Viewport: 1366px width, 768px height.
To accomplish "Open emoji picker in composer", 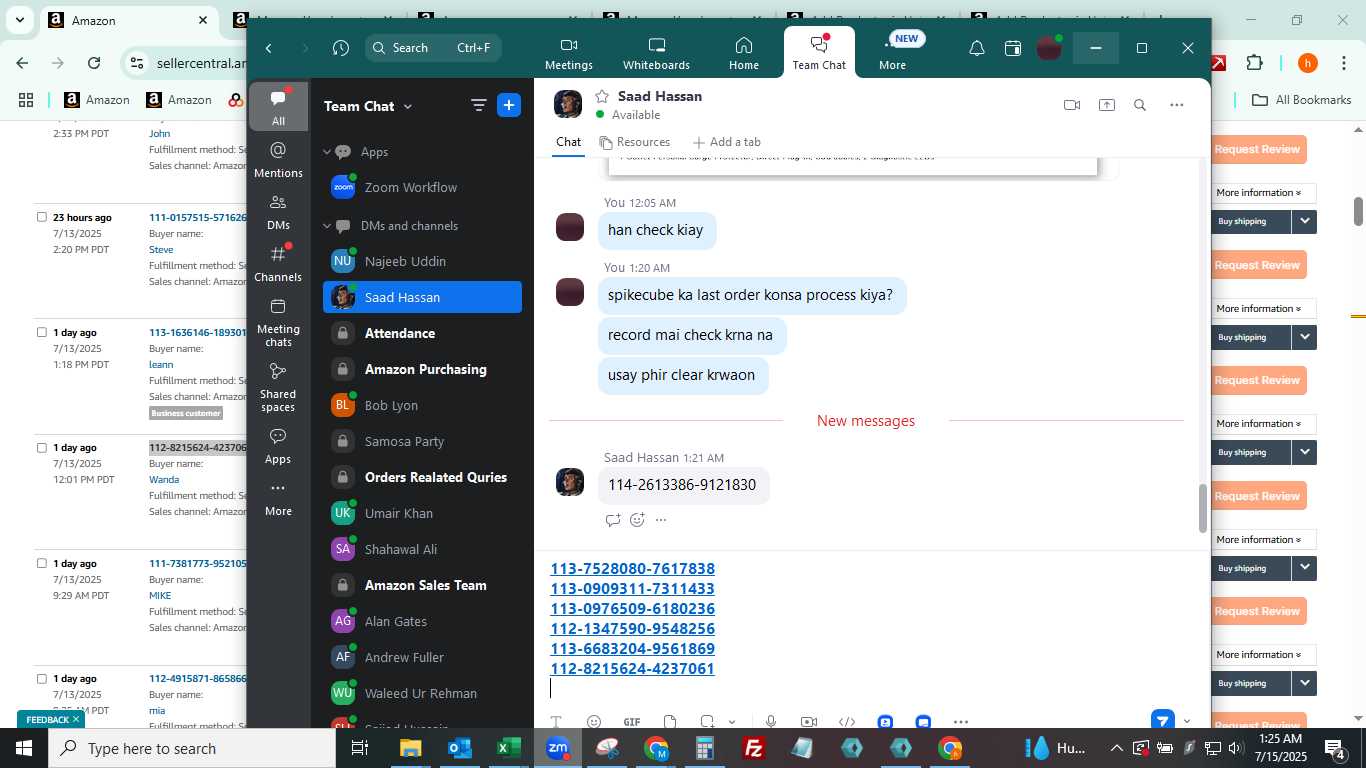I will [594, 722].
